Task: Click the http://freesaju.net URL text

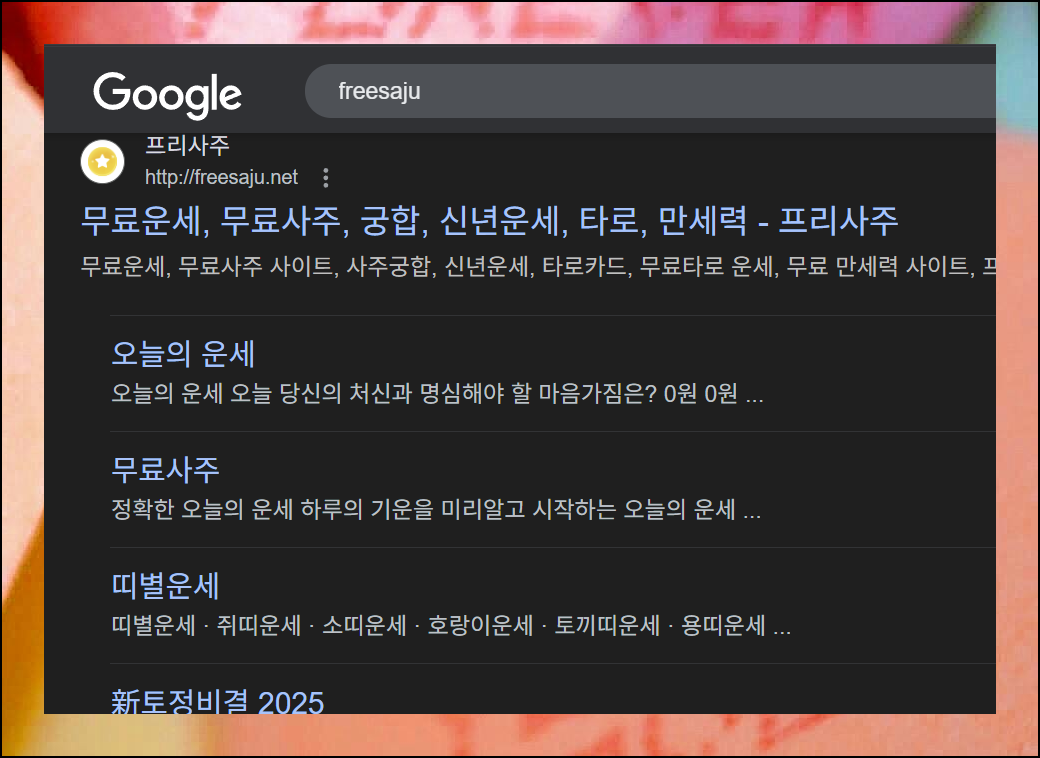Action: click(x=222, y=177)
